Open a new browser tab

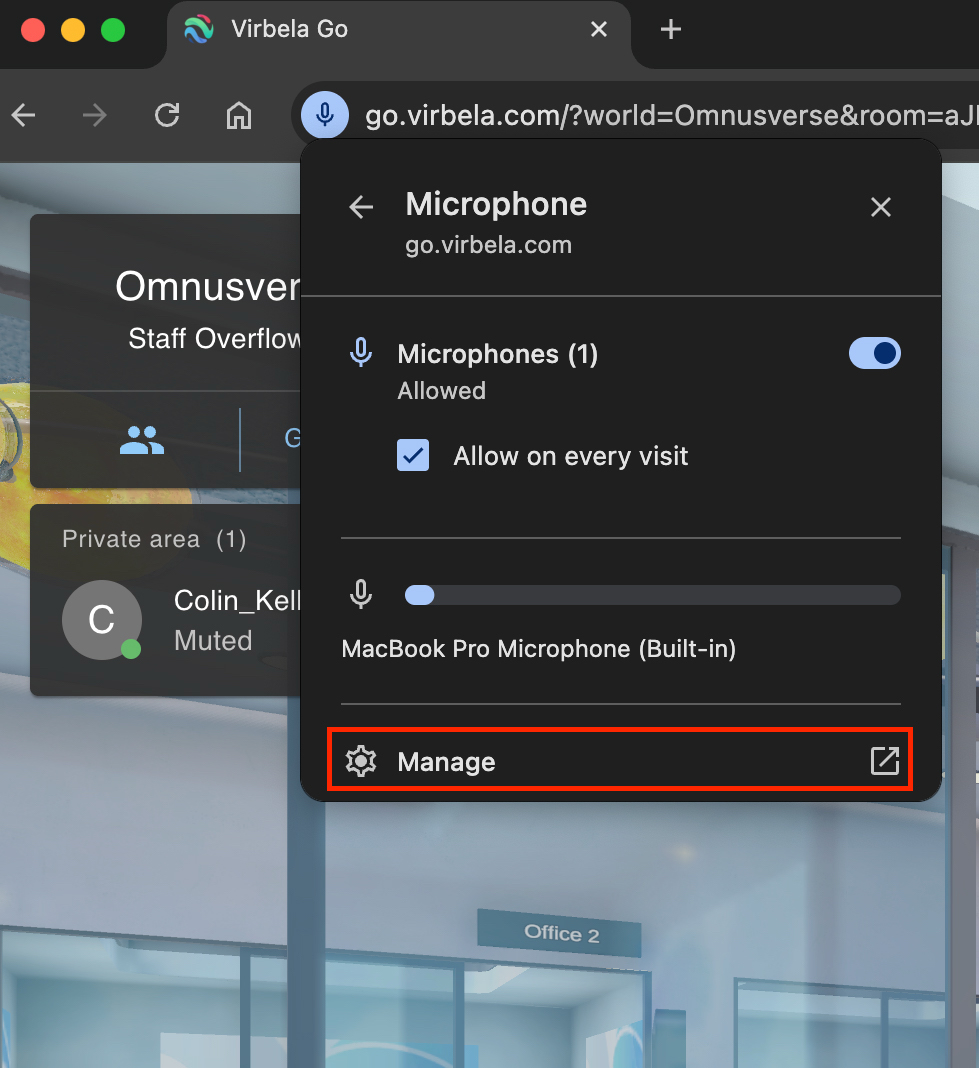pos(671,30)
